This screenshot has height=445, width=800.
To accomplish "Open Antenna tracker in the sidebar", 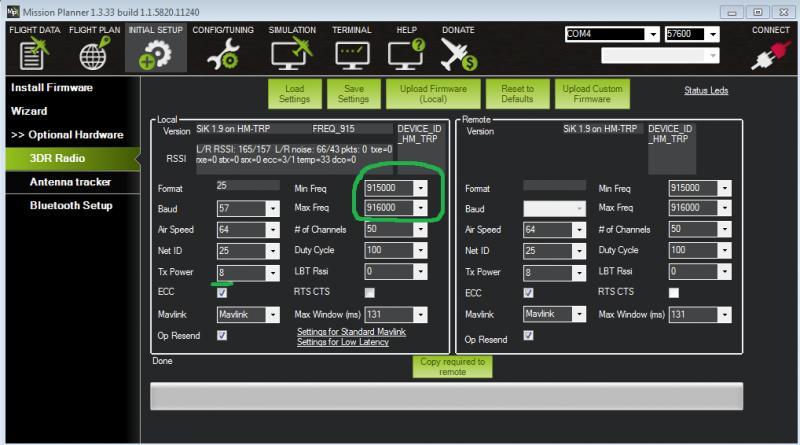I will pyautogui.click(x=70, y=182).
